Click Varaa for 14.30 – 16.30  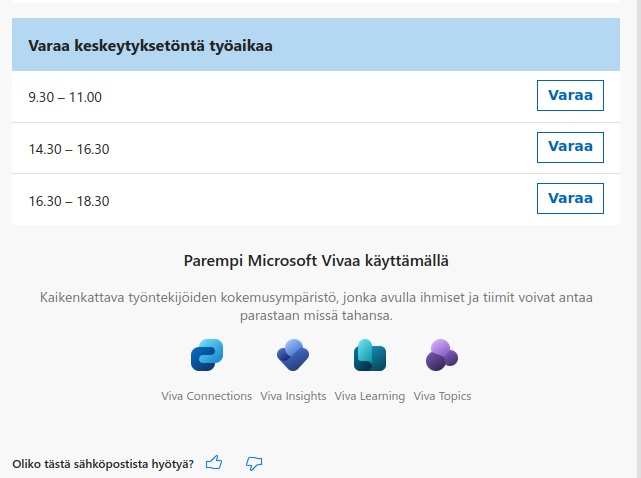coord(570,147)
